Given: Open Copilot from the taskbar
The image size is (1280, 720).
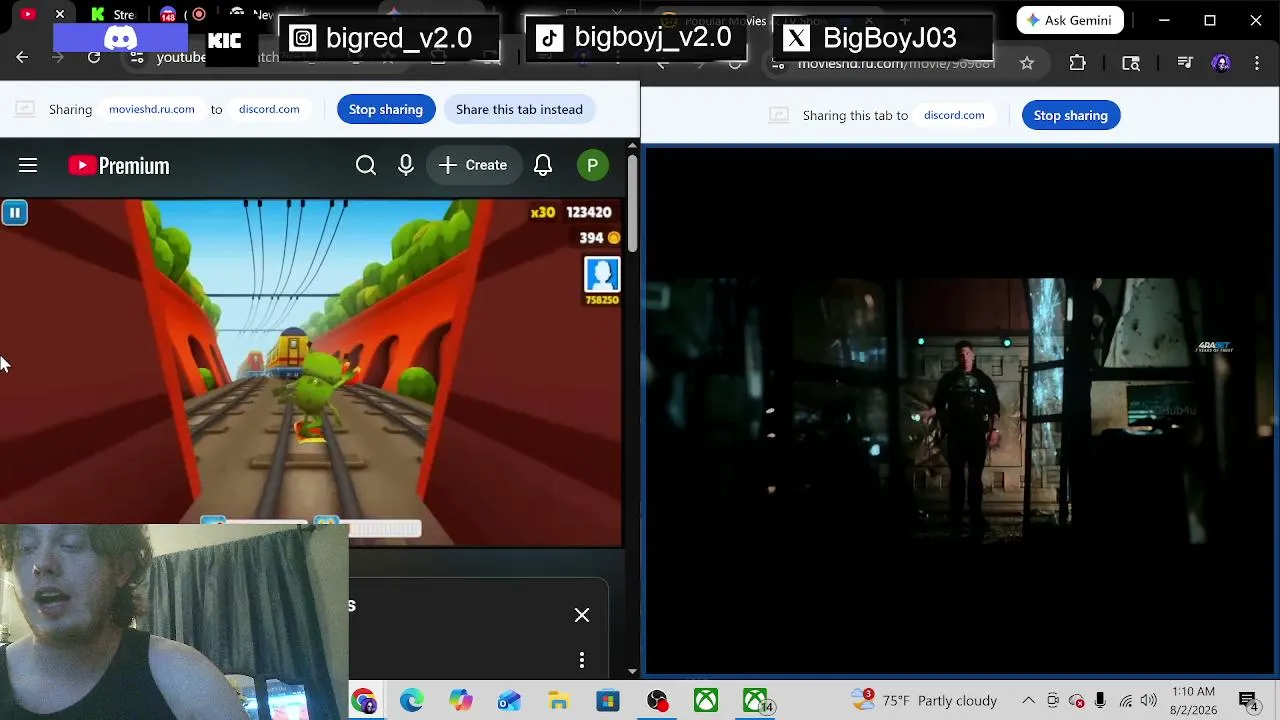Looking at the screenshot, I should pos(461,701).
